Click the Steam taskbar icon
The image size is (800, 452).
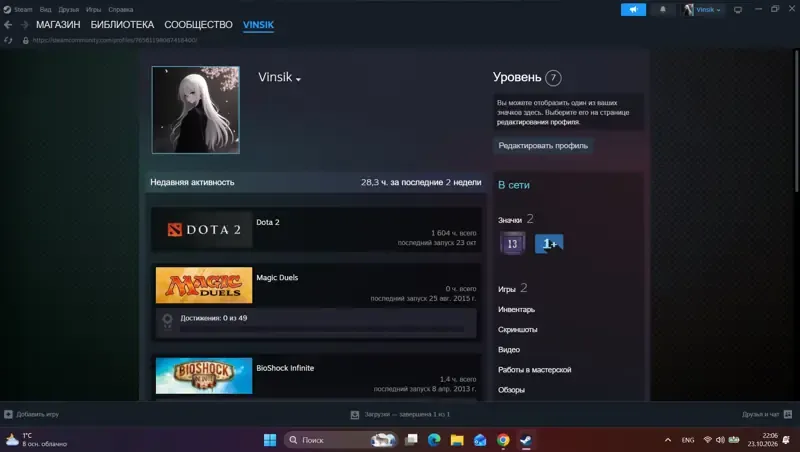pyautogui.click(x=526, y=440)
